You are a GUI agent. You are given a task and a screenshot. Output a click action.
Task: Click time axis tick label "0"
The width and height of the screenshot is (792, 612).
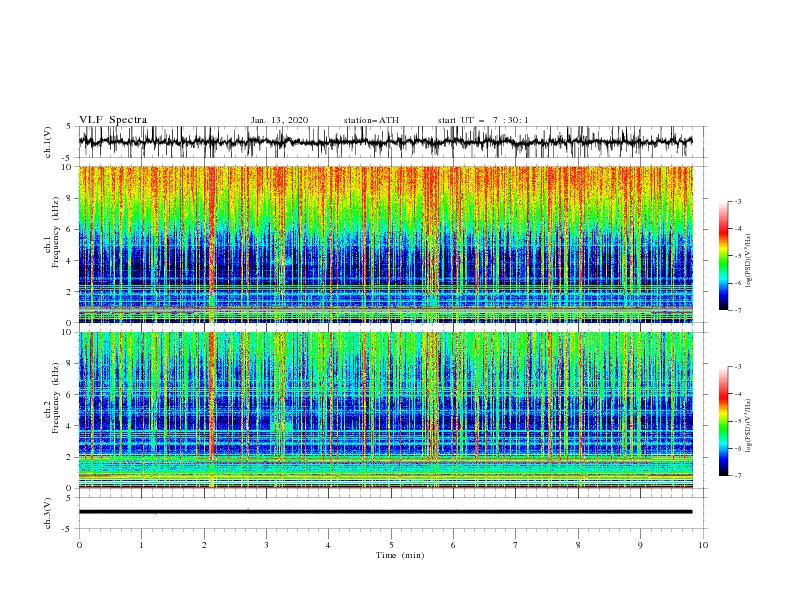[x=79, y=545]
